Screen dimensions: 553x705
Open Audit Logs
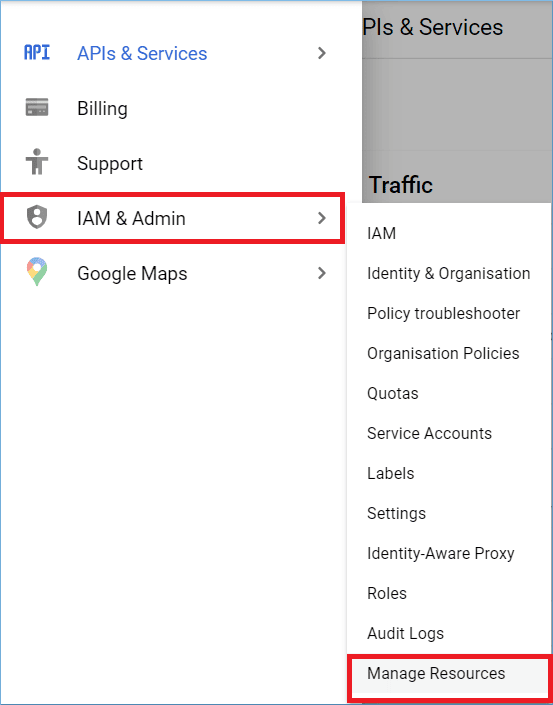point(405,634)
